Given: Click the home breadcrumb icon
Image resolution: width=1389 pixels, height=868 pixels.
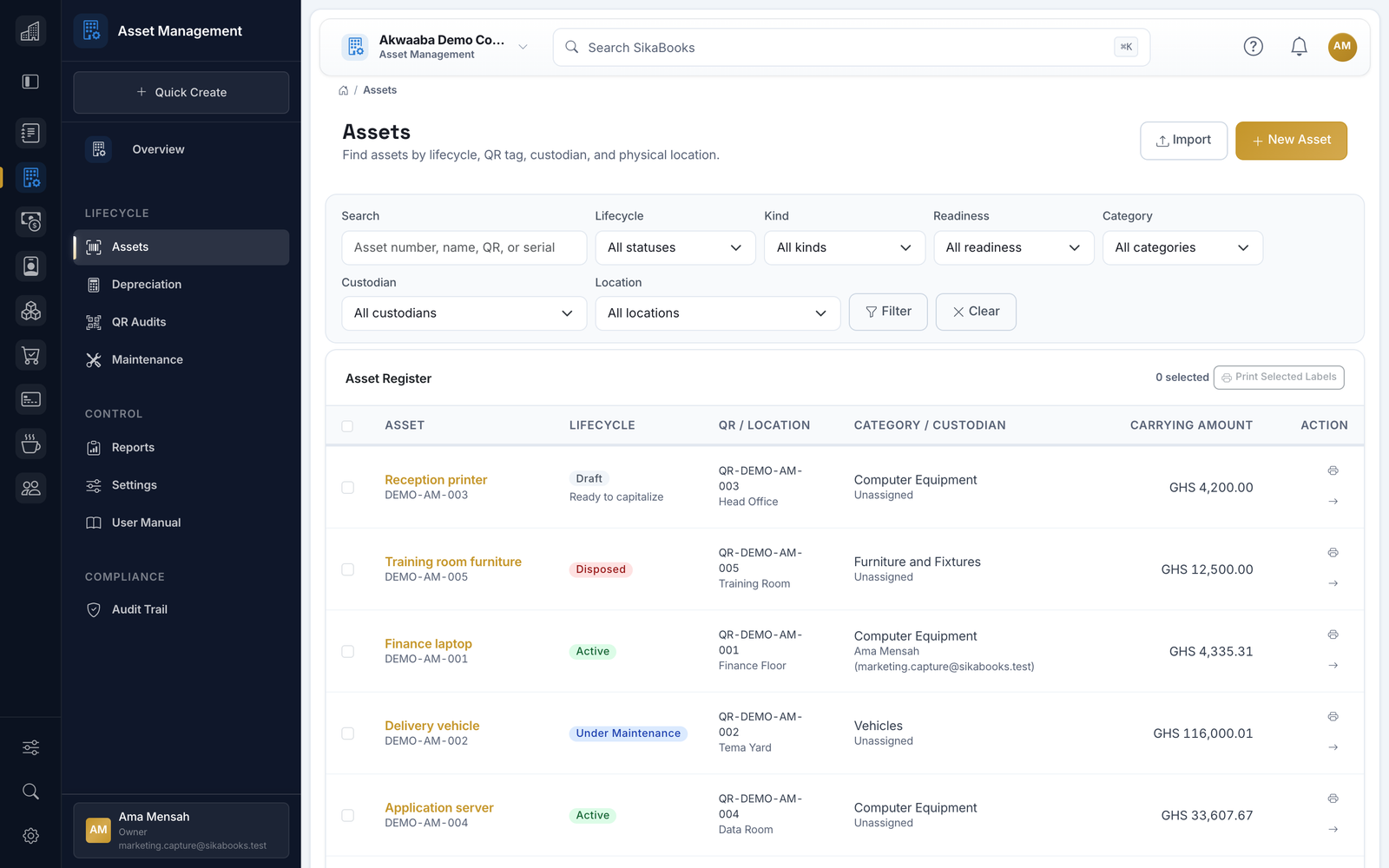Looking at the screenshot, I should tap(344, 90).
